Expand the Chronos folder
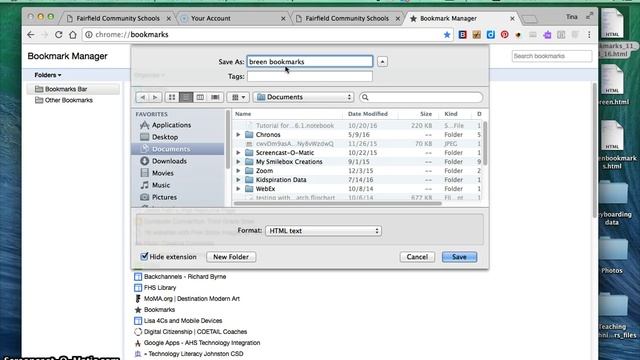 click(238, 135)
